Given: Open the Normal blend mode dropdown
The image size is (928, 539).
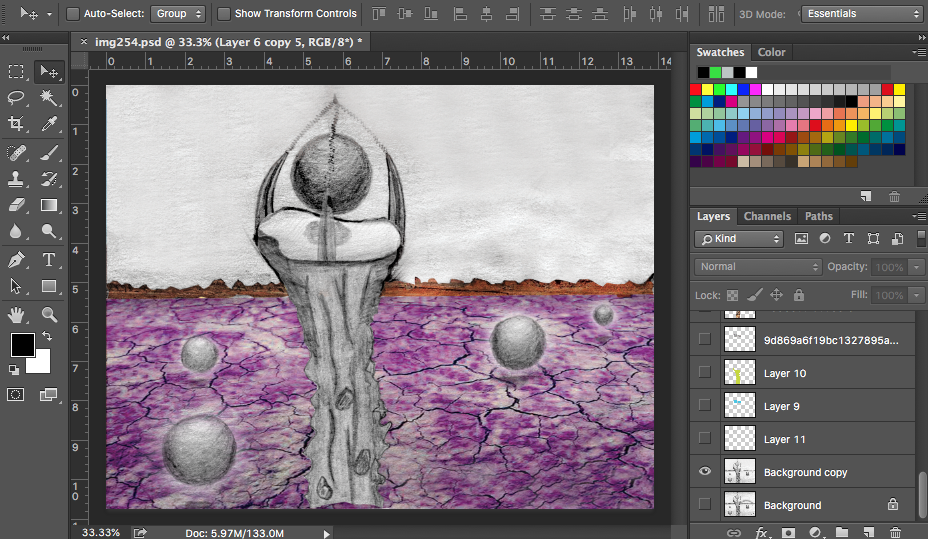Looking at the screenshot, I should tap(758, 267).
